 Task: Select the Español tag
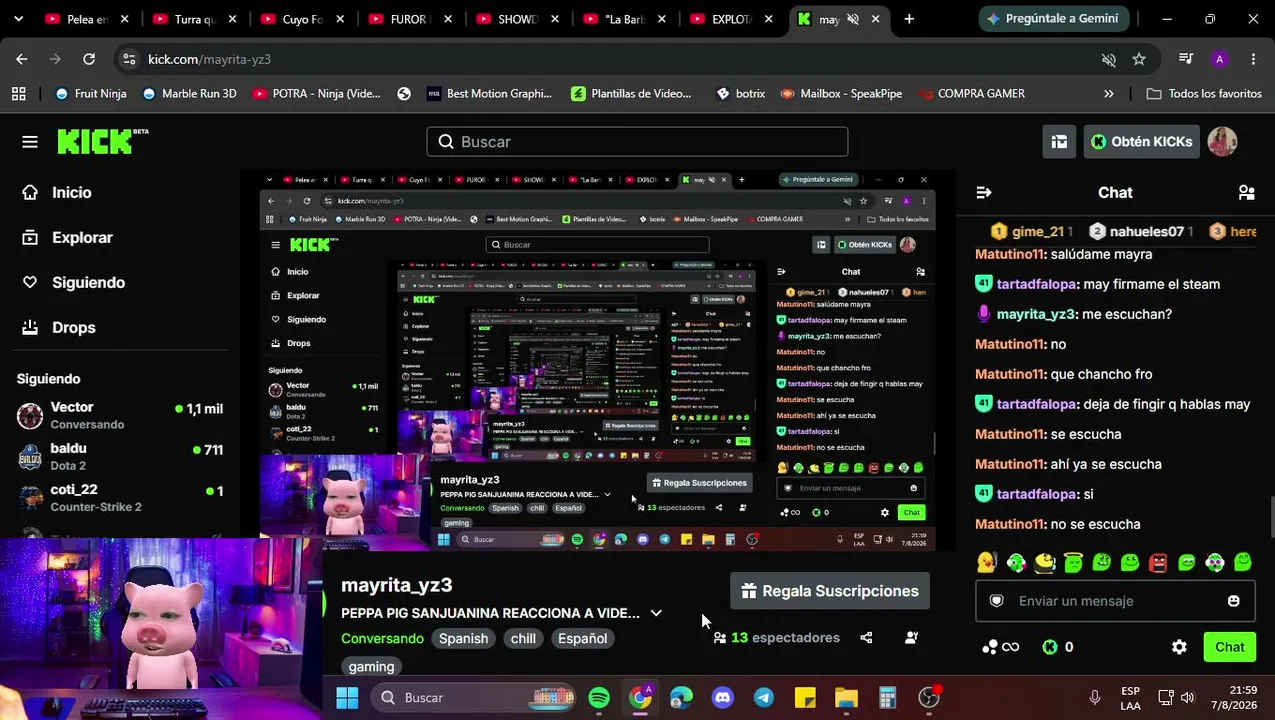click(x=582, y=638)
